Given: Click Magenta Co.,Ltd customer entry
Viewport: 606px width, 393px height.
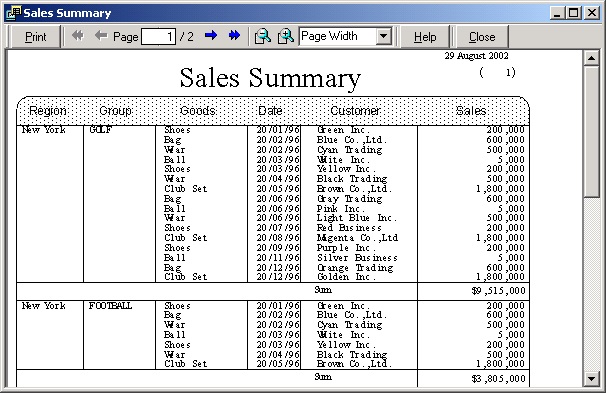Looking at the screenshot, I should pos(357,238).
